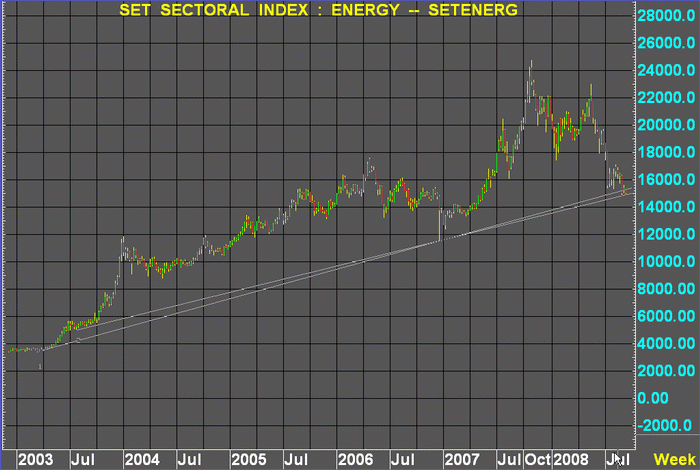Screen dimensions: 700x470
Task: Select the 2003 date label
Action: pyautogui.click(x=36, y=460)
